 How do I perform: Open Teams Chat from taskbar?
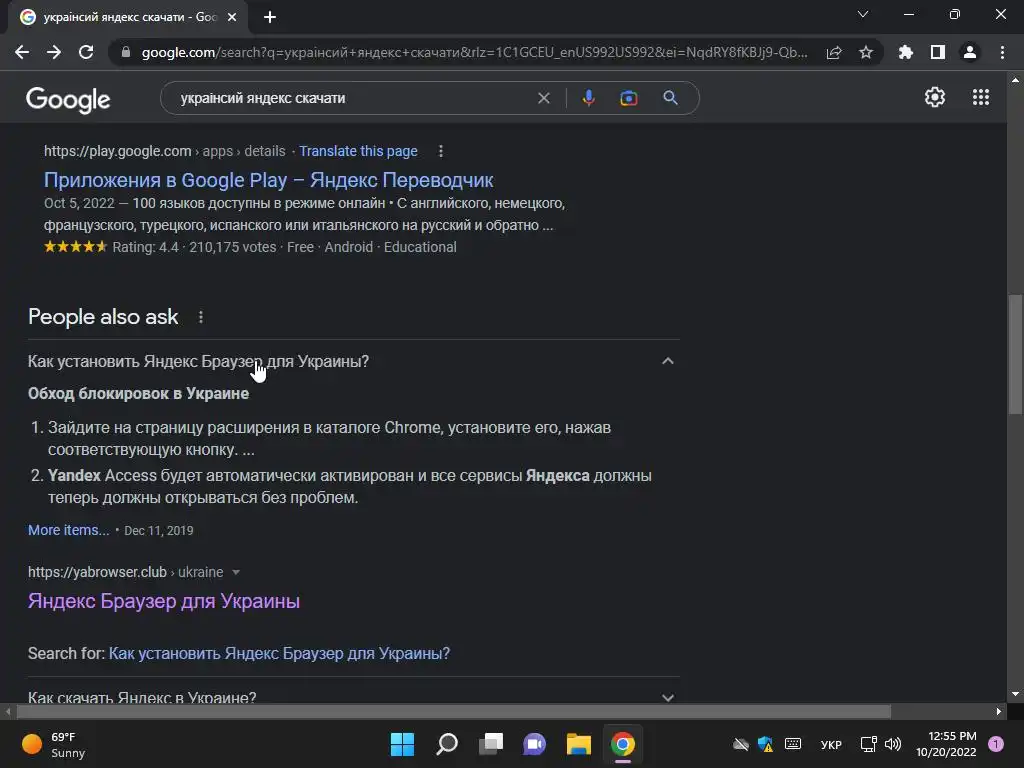(x=534, y=744)
